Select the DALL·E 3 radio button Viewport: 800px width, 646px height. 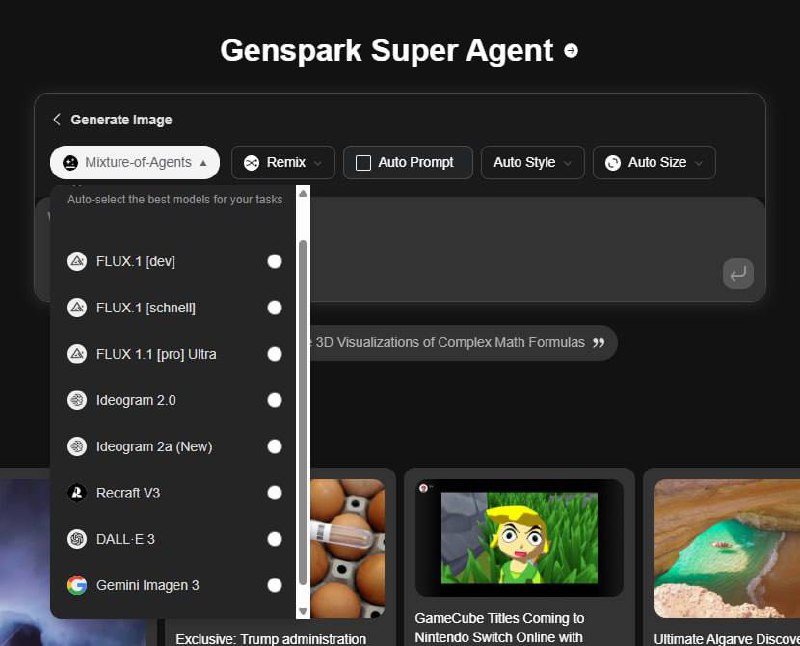[x=274, y=539]
